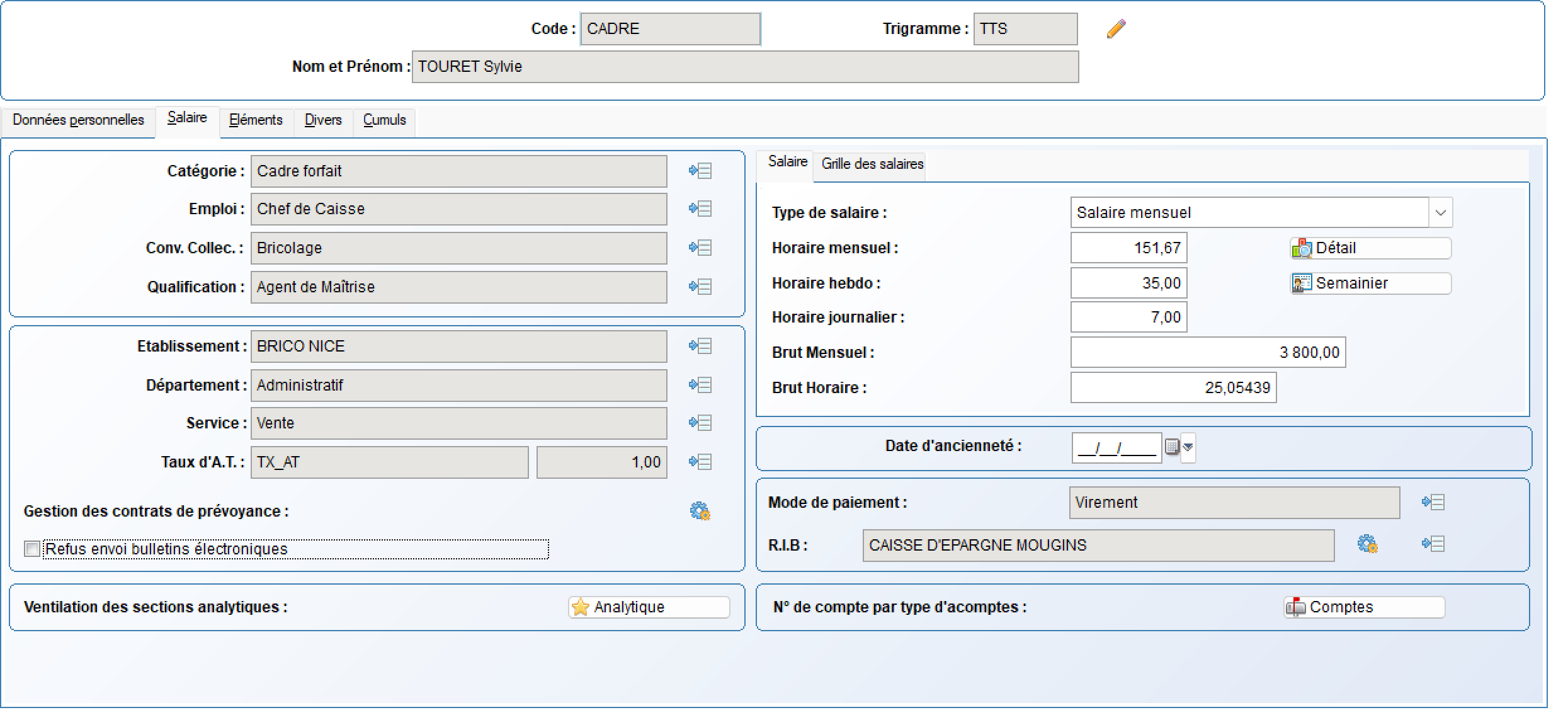Select the main Salaire tab

point(187,118)
